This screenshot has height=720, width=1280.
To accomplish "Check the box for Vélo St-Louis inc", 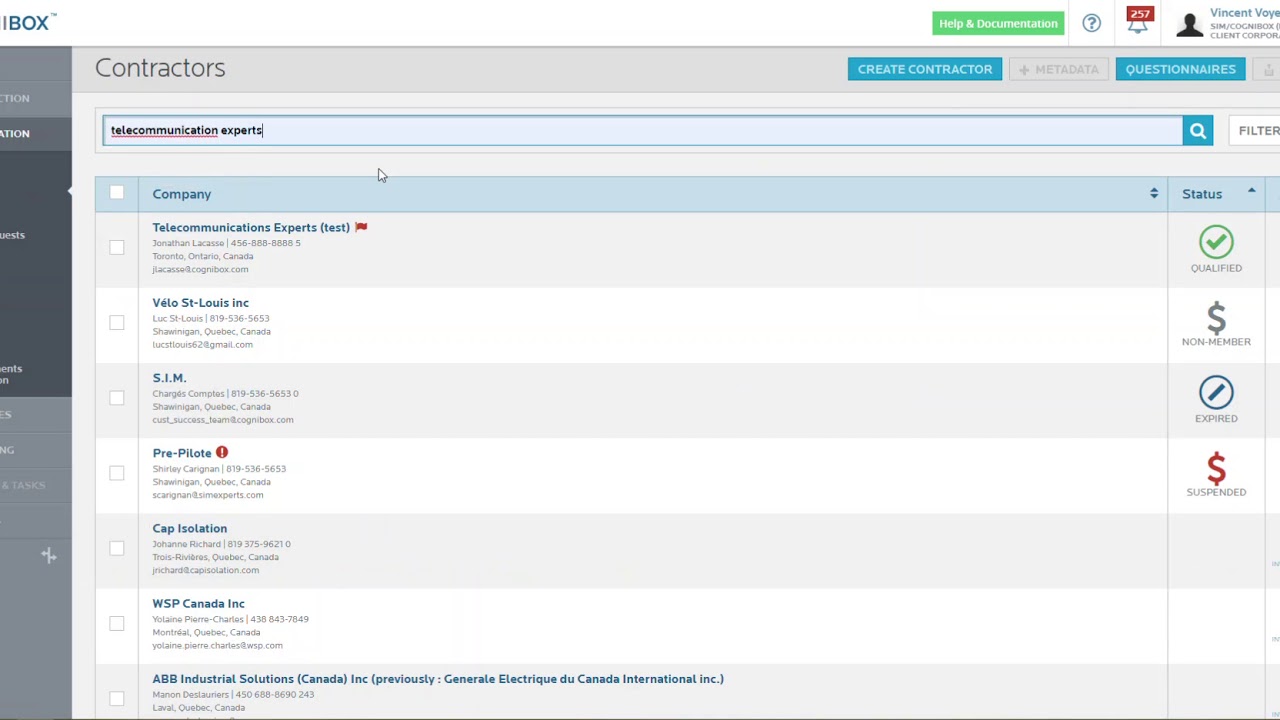I will pyautogui.click(x=117, y=323).
